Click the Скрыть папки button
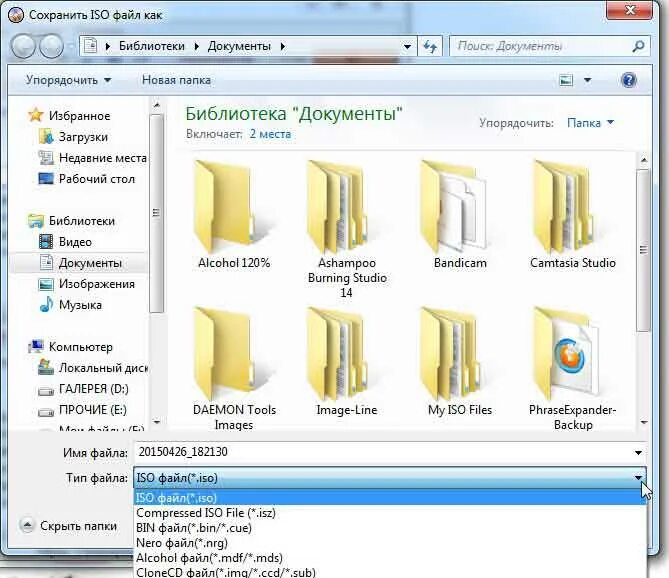This screenshot has height=578, width=669. 69,526
